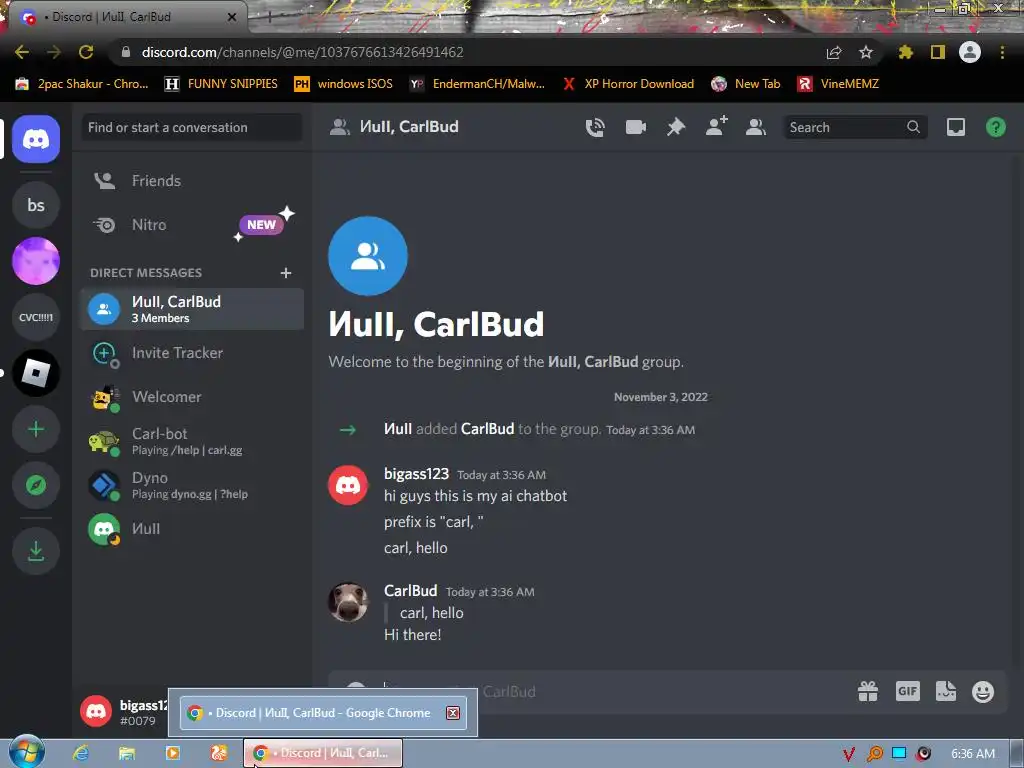Viewport: 1024px width, 768px height.
Task: Show pinned messages
Action: point(676,127)
